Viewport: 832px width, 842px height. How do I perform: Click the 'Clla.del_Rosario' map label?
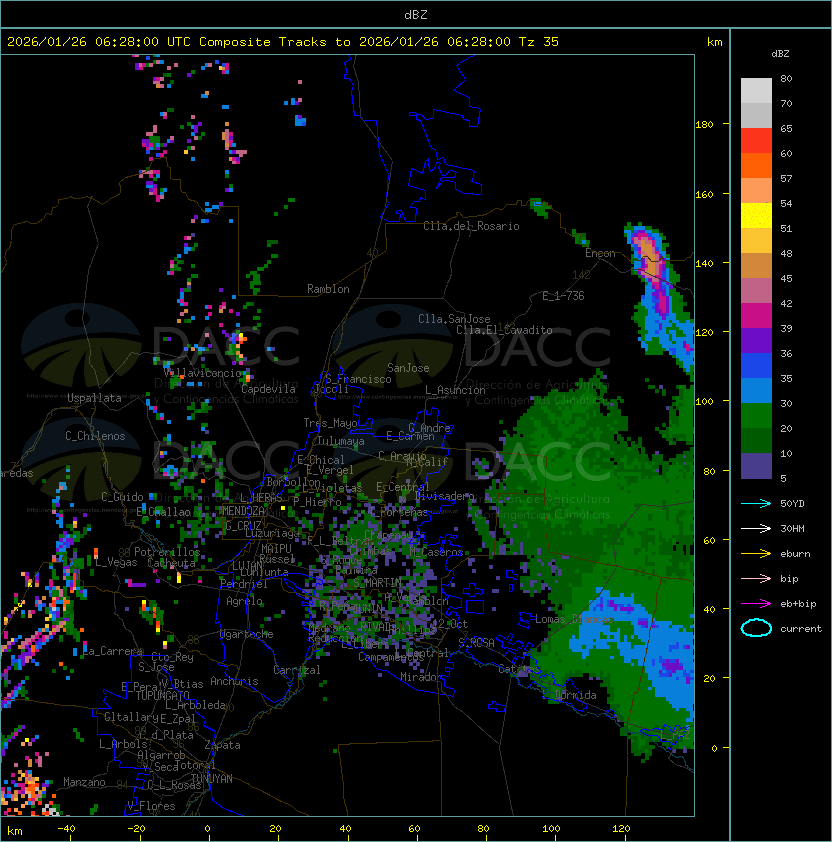[471, 226]
